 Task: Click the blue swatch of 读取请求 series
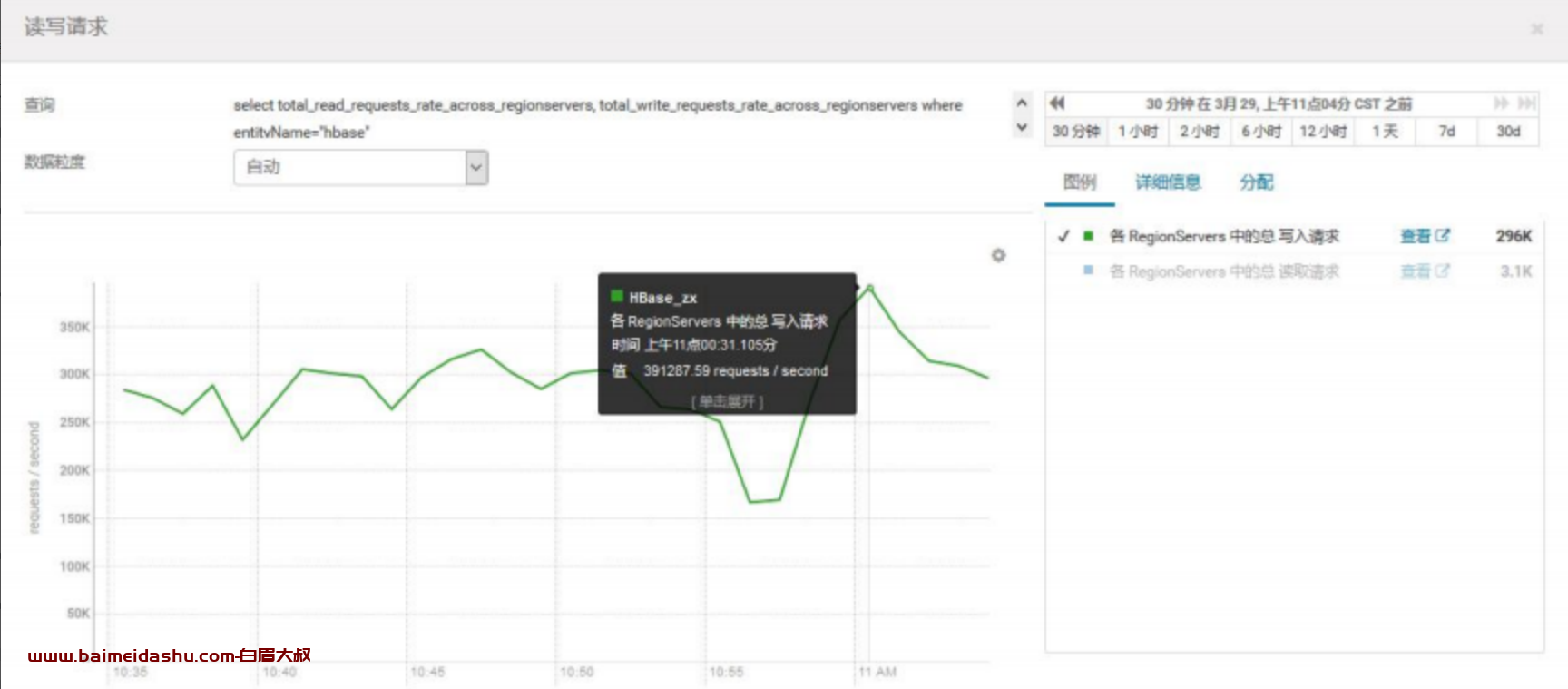click(1088, 271)
